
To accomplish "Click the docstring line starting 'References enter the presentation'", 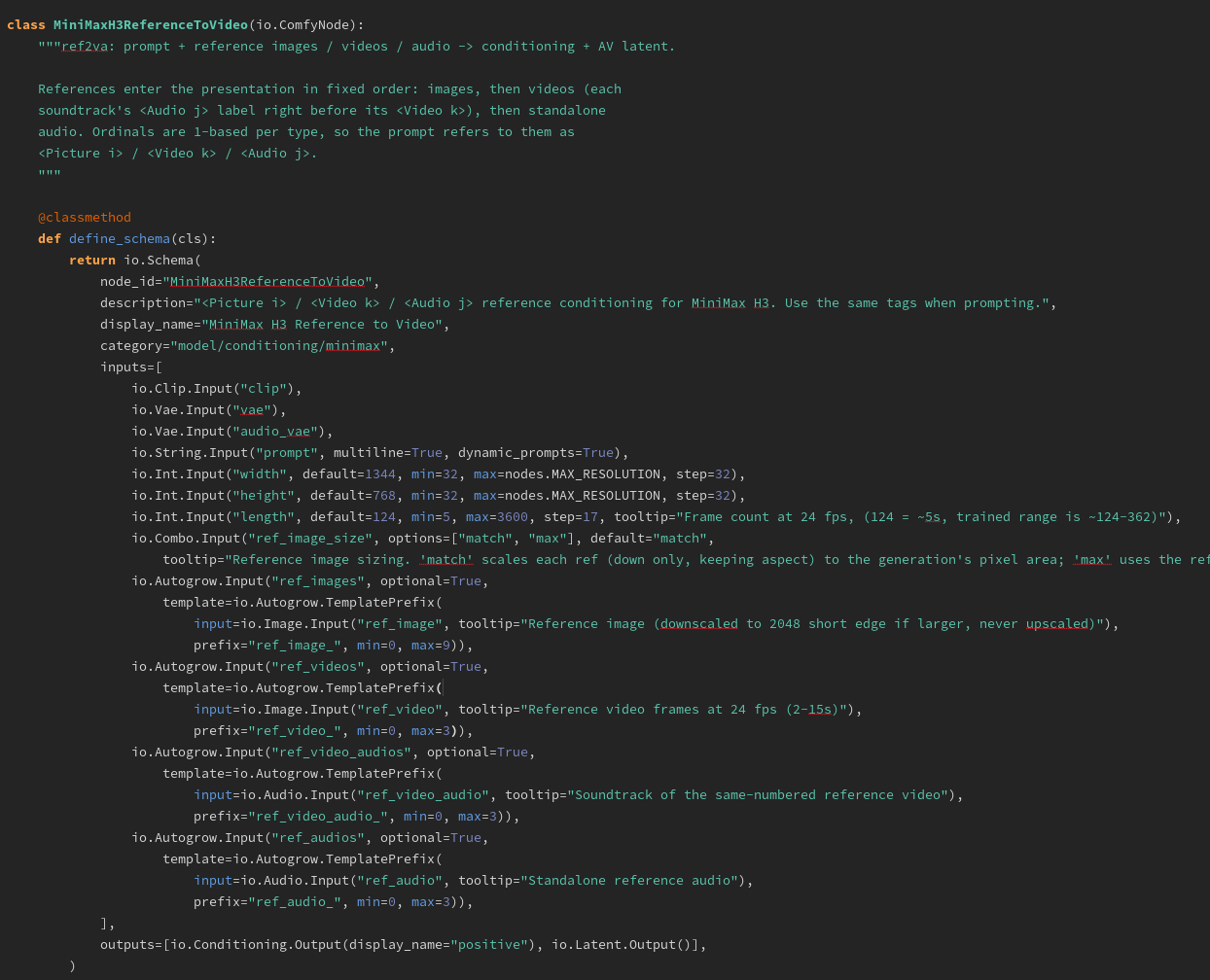I will pyautogui.click(x=330, y=88).
